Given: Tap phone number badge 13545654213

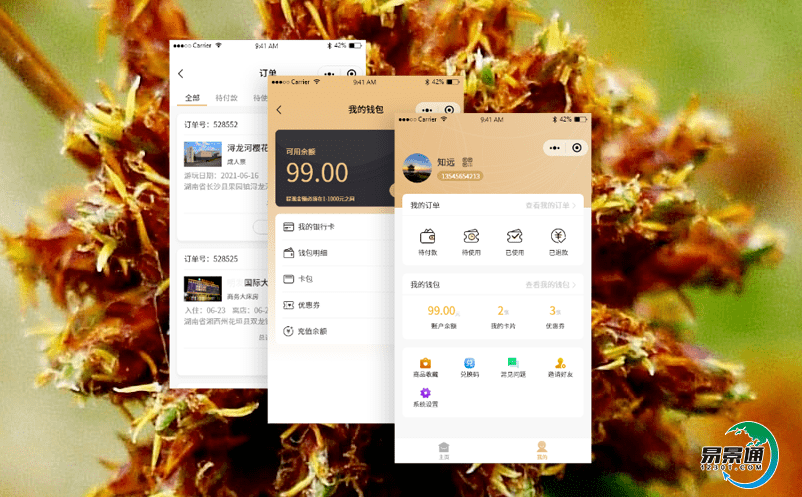Looking at the screenshot, I should (x=460, y=176).
